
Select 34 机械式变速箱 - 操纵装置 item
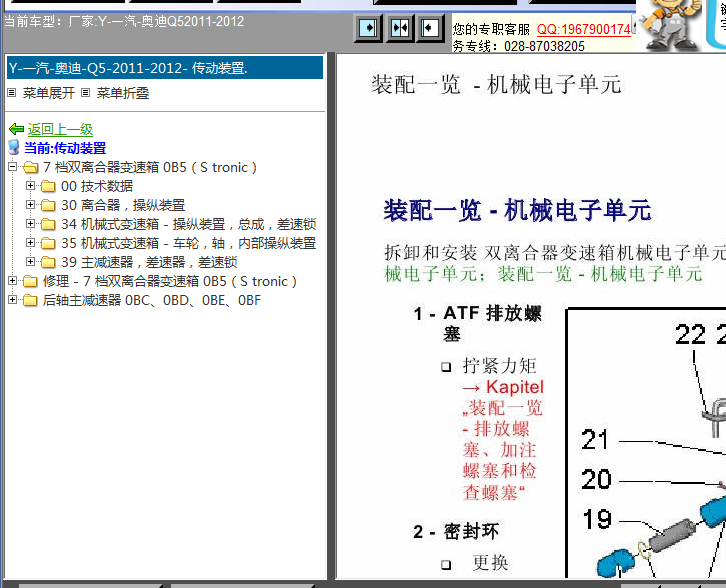click(x=189, y=224)
